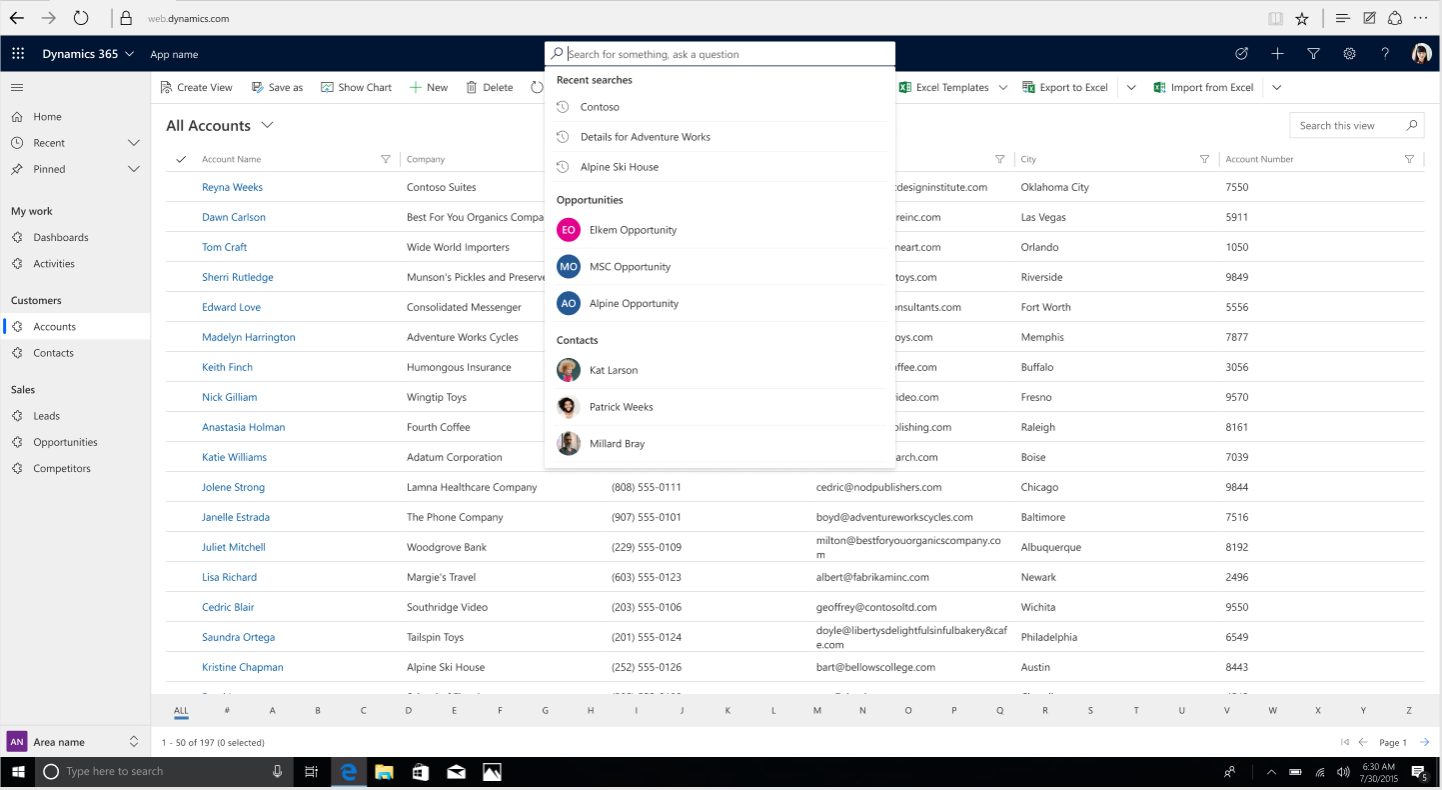The image size is (1442, 790).
Task: Click the Windows Start button
Action: point(18,771)
